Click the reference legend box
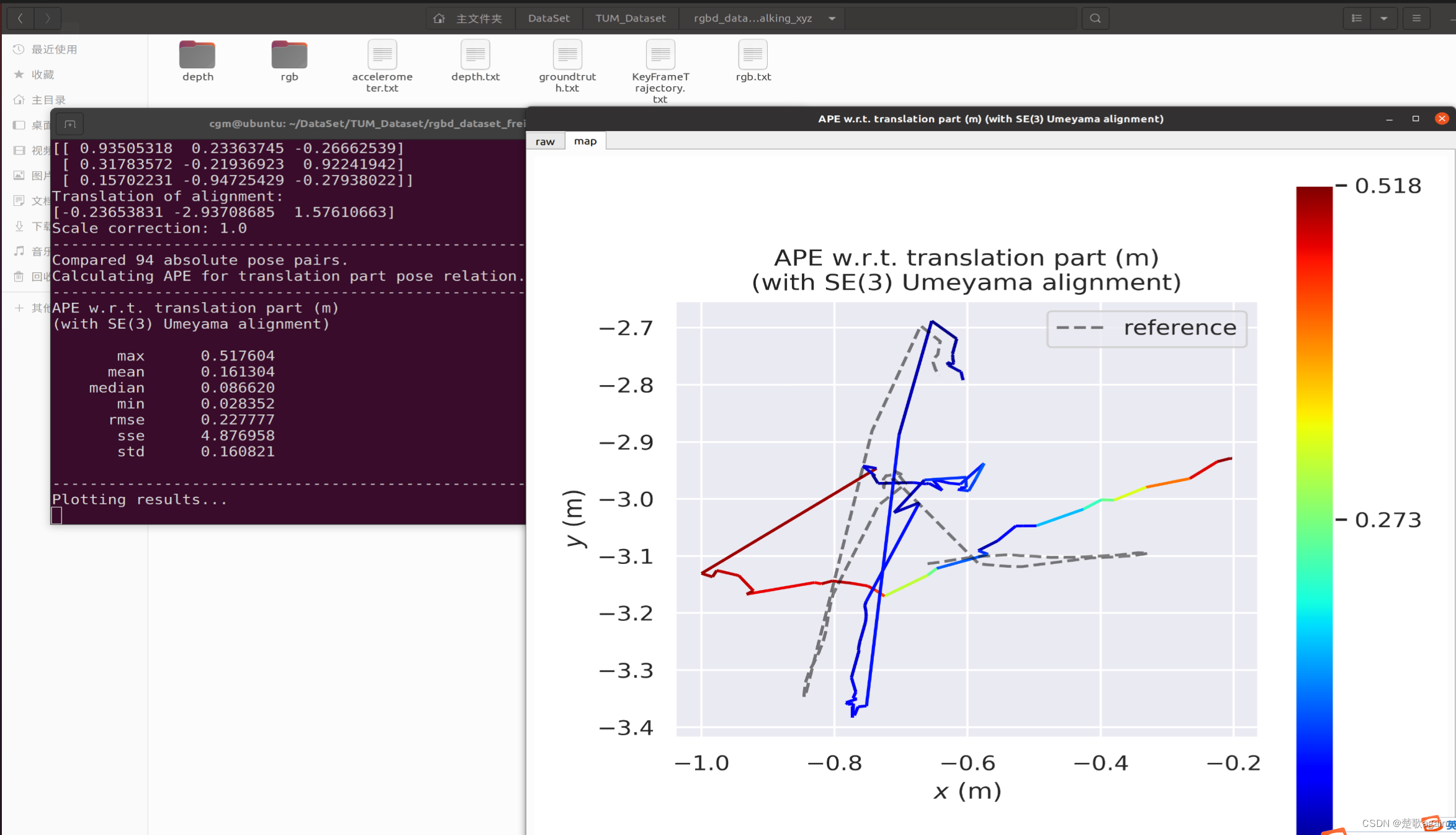1456x835 pixels. (x=1146, y=328)
